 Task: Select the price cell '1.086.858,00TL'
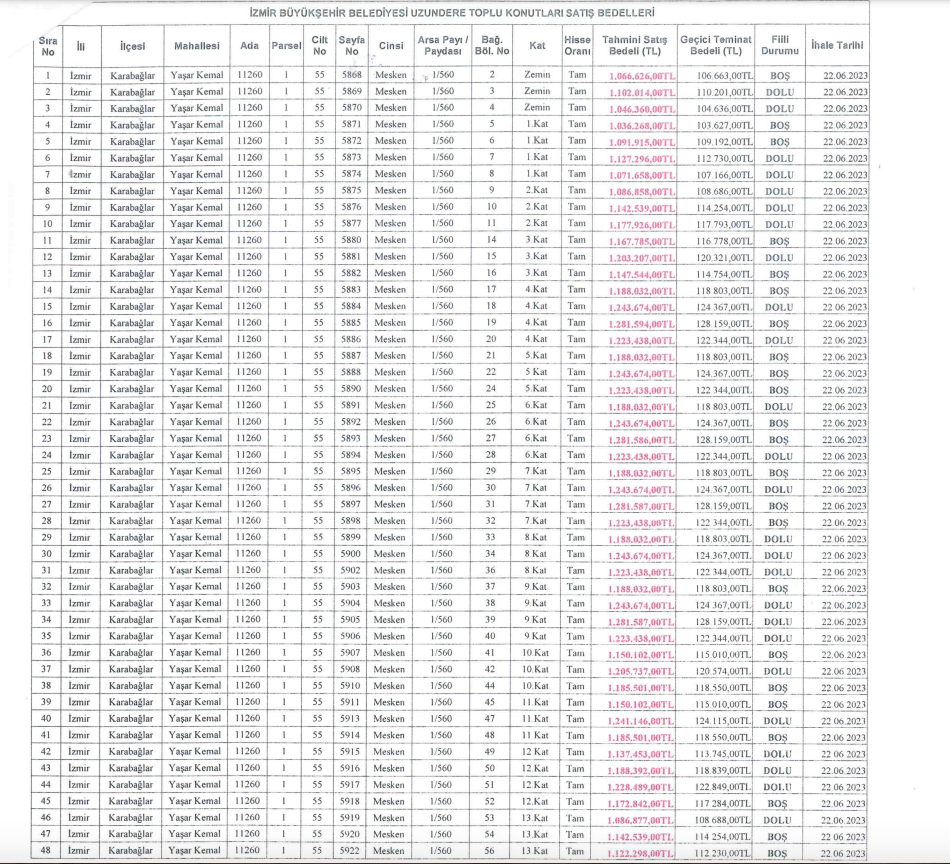coord(642,192)
